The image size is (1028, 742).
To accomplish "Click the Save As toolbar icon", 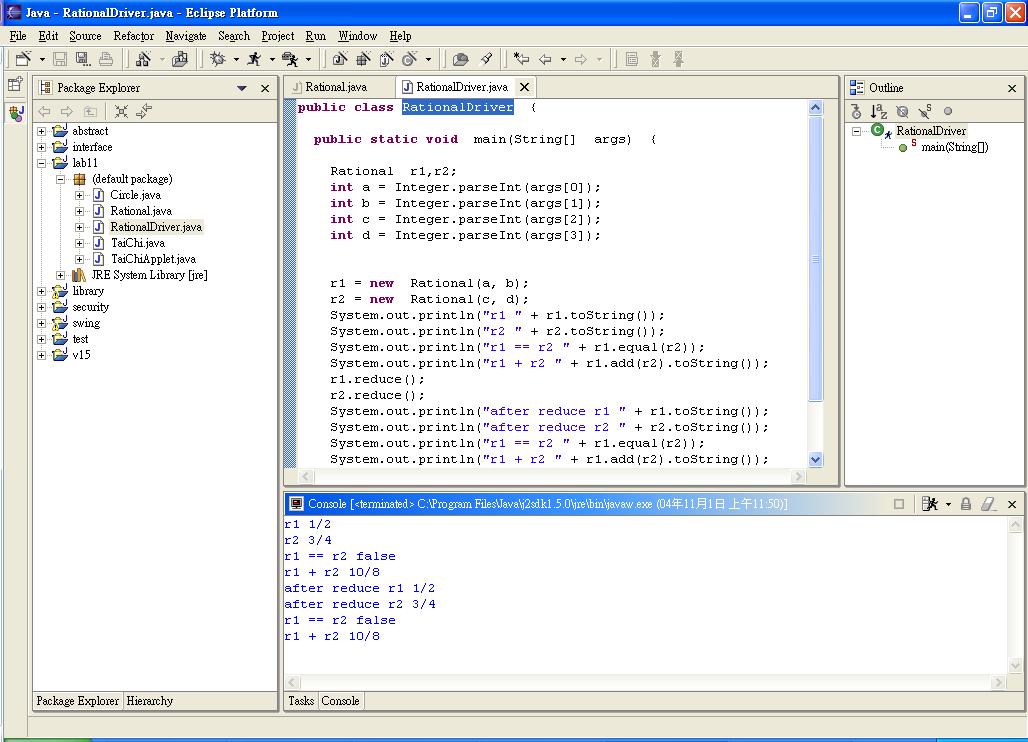I will [x=83, y=59].
